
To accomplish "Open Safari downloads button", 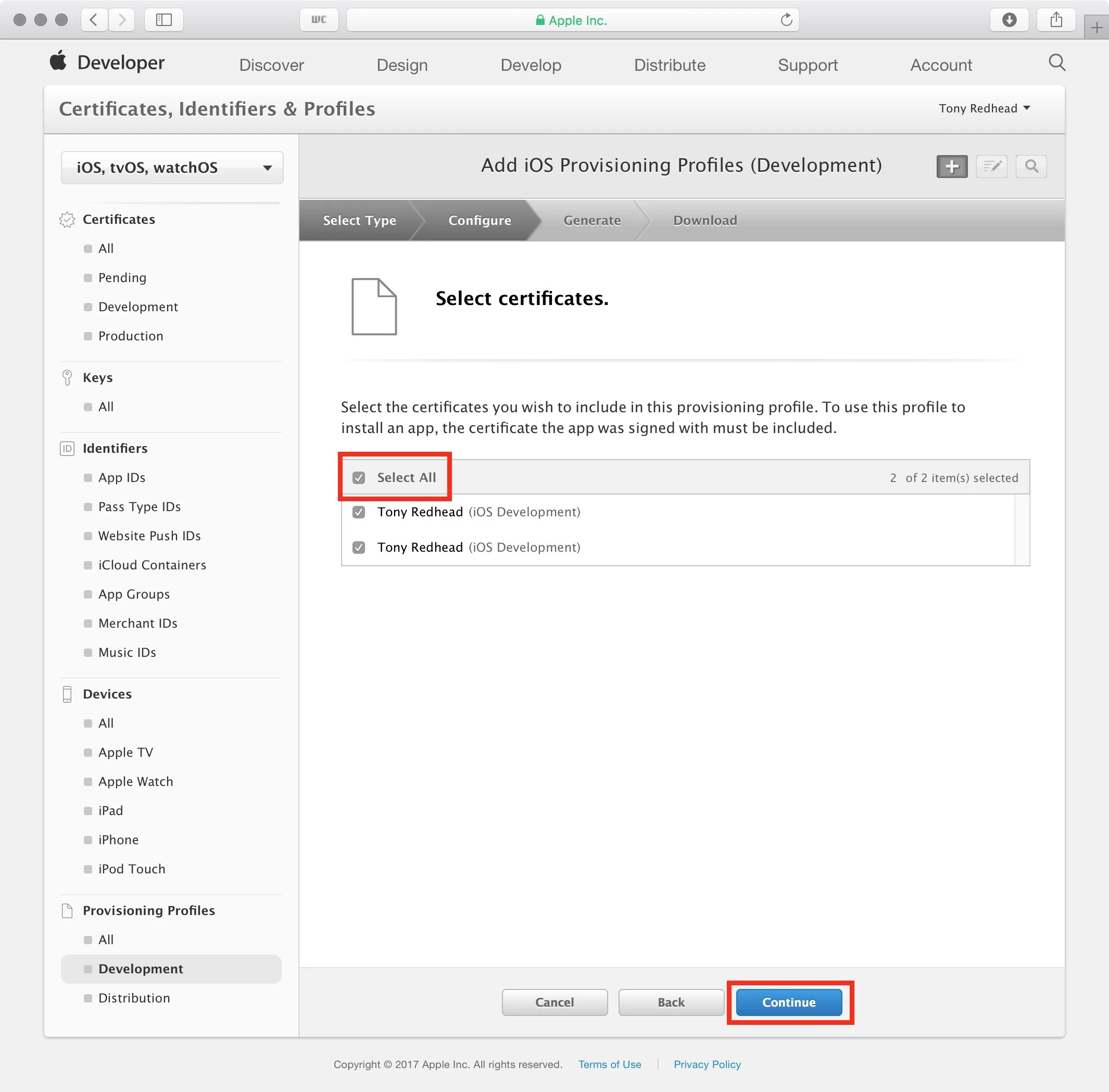I will (x=1009, y=20).
